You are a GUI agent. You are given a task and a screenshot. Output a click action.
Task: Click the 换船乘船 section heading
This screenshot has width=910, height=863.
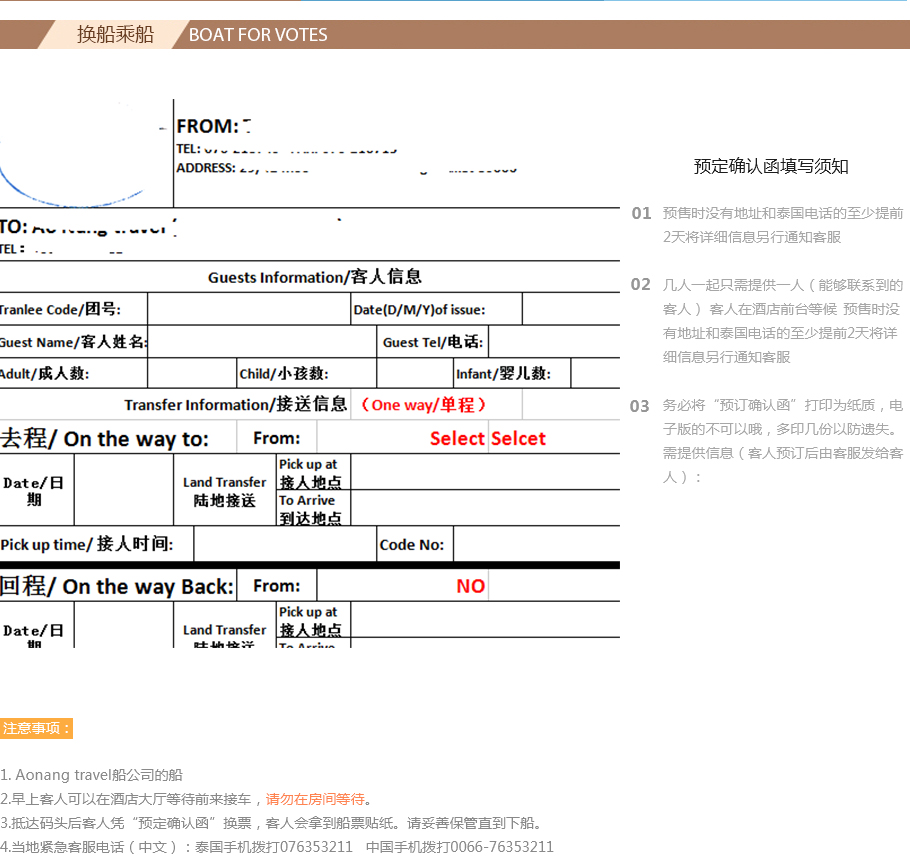(x=115, y=34)
